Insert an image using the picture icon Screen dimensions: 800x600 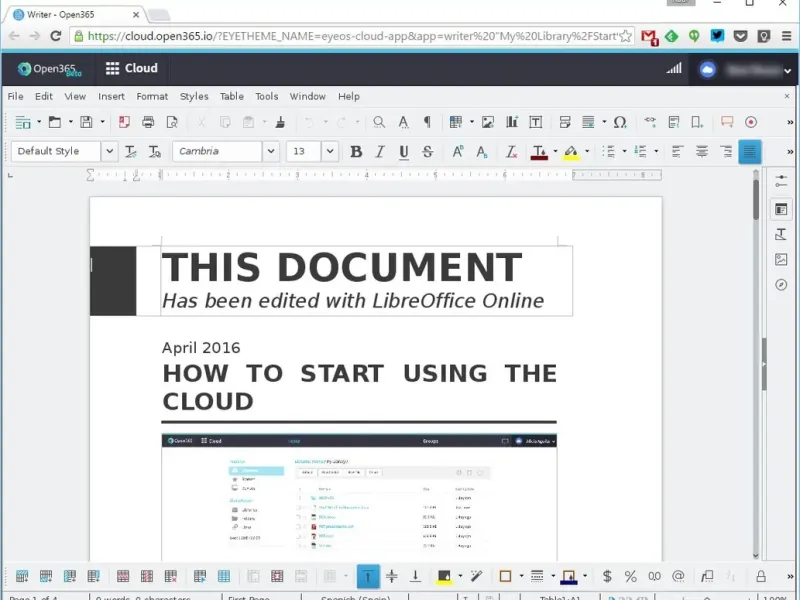[x=488, y=122]
